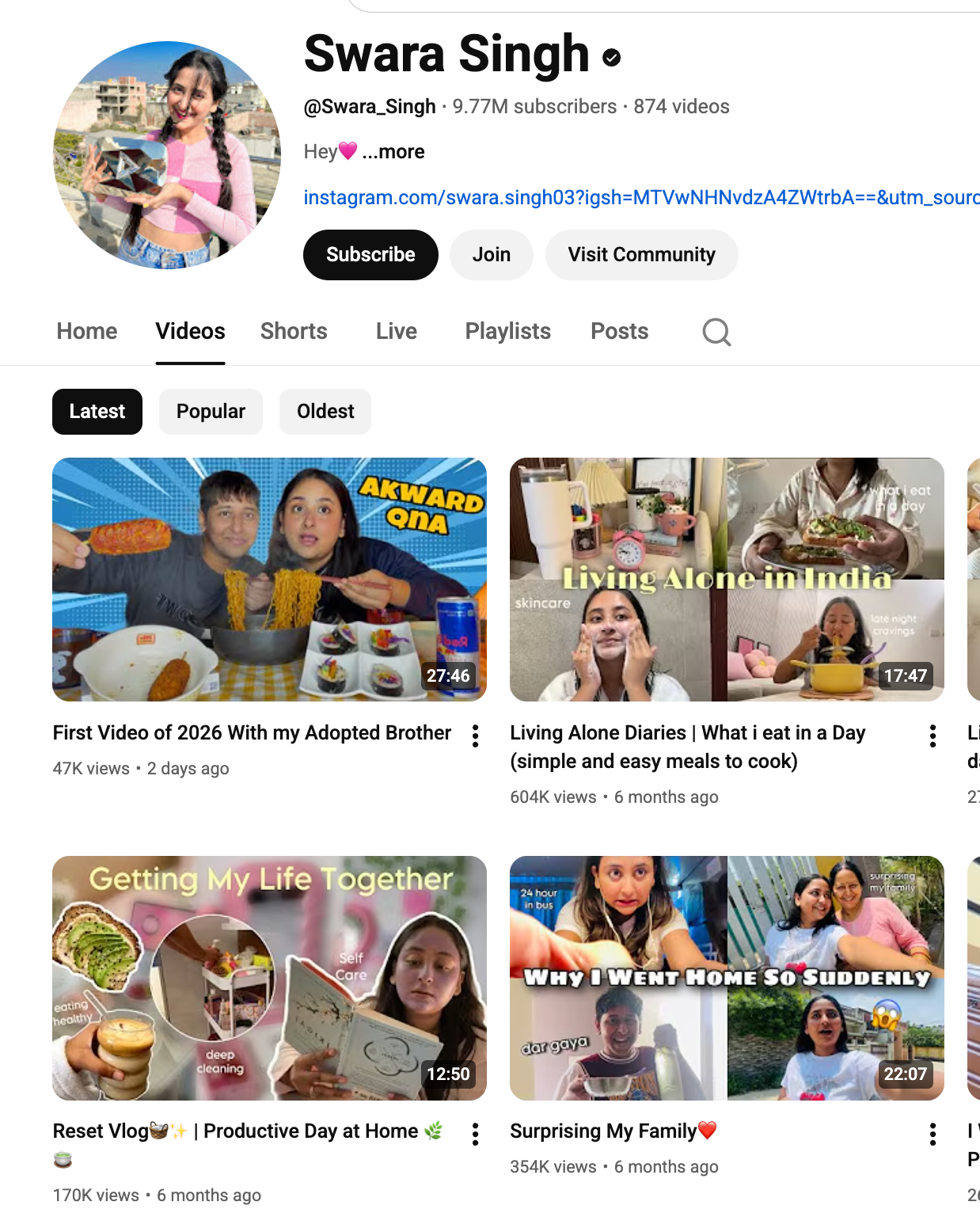Image resolution: width=980 pixels, height=1213 pixels.
Task: Open options menu for Reset Vlog video
Action: coord(475,1134)
